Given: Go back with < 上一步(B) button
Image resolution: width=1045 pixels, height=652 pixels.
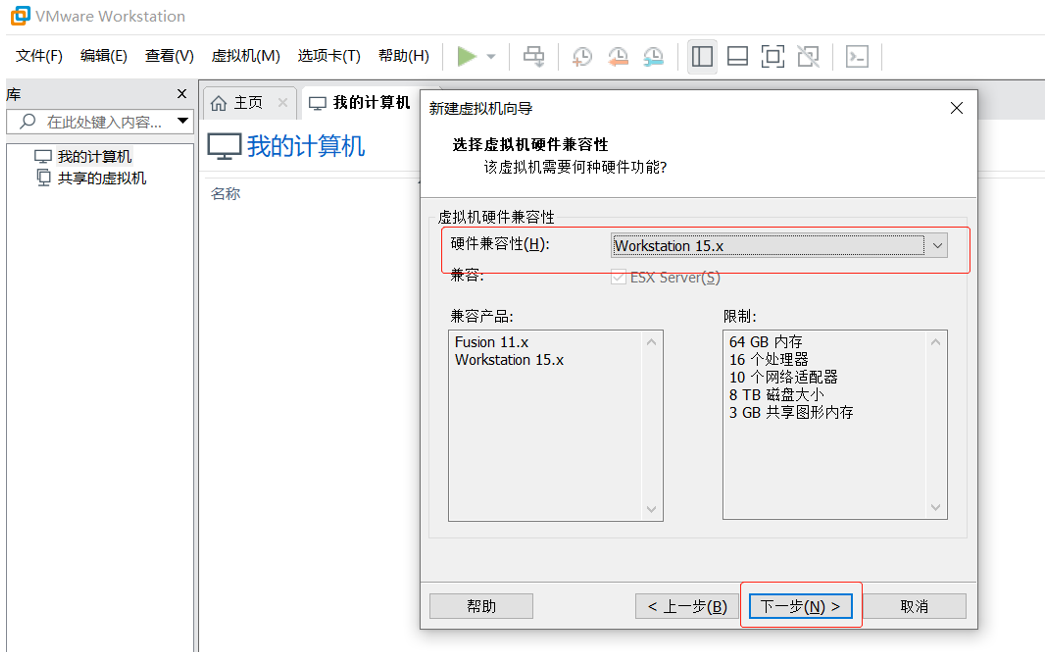Looking at the screenshot, I should [x=687, y=606].
